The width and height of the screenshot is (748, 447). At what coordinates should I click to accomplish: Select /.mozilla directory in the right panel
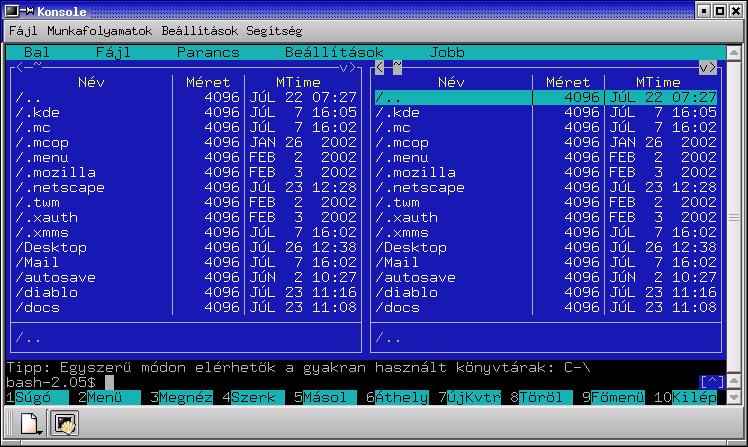[x=415, y=172]
